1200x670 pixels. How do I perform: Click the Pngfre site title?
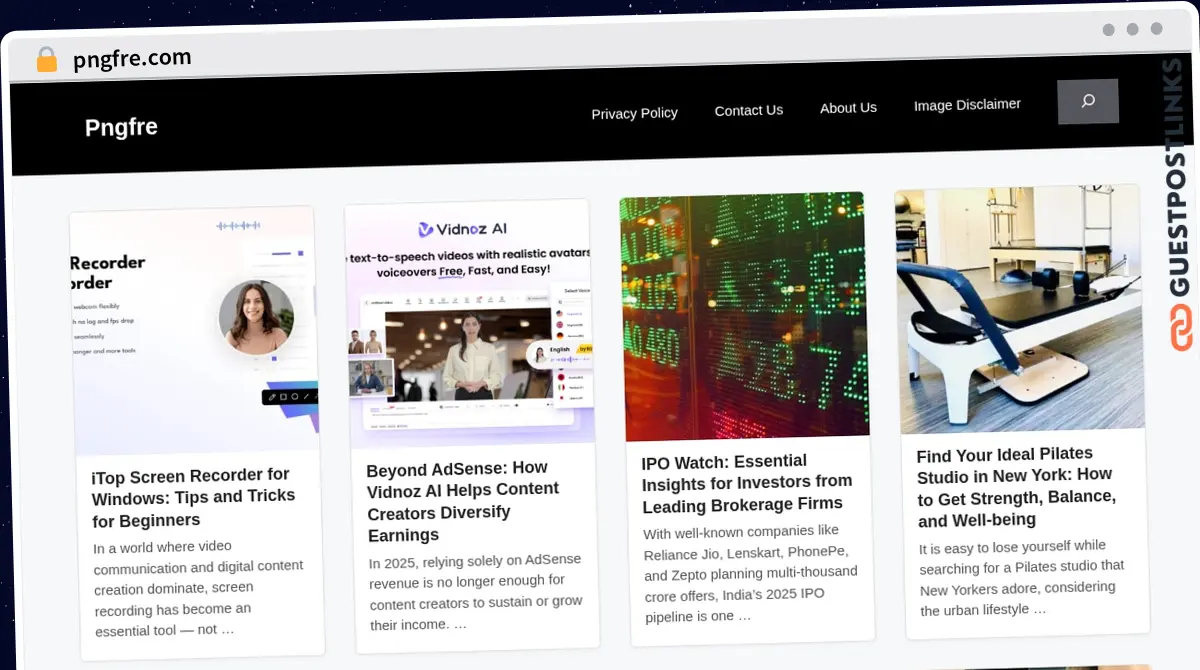[121, 127]
